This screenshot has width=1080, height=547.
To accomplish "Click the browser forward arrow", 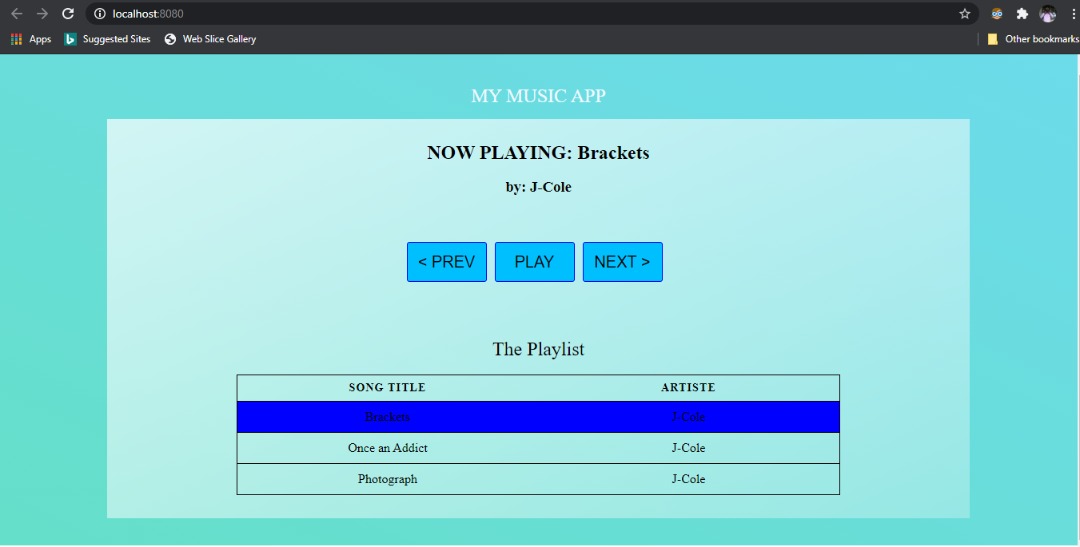I will point(42,14).
